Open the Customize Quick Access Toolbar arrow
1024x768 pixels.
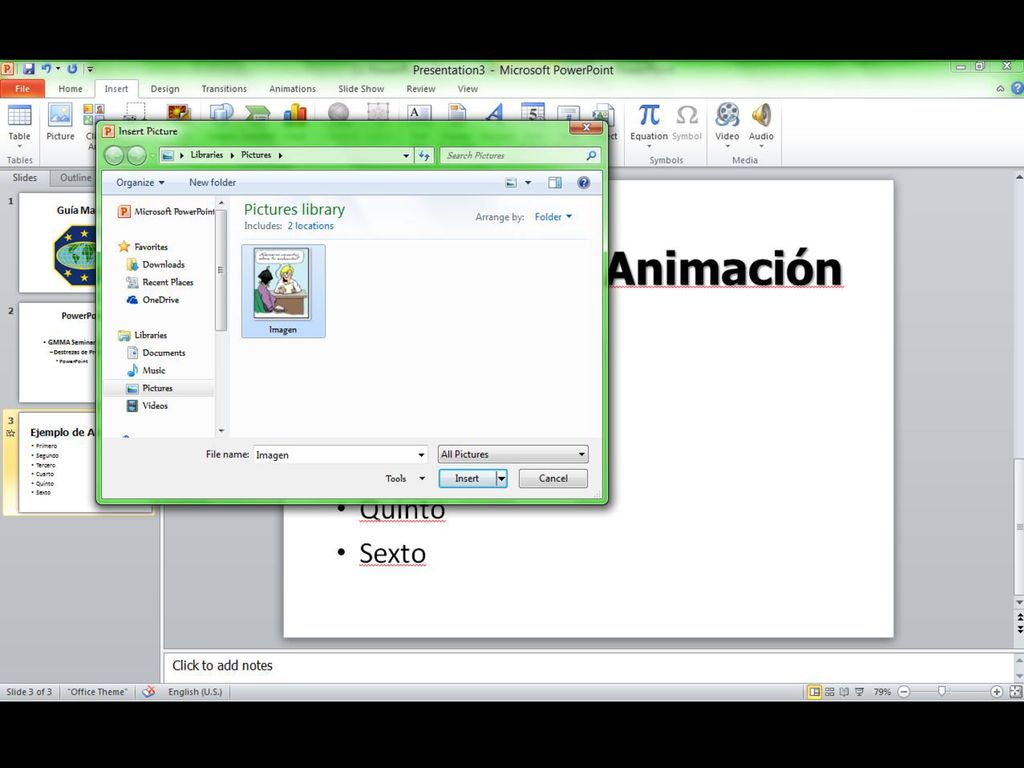[90, 69]
